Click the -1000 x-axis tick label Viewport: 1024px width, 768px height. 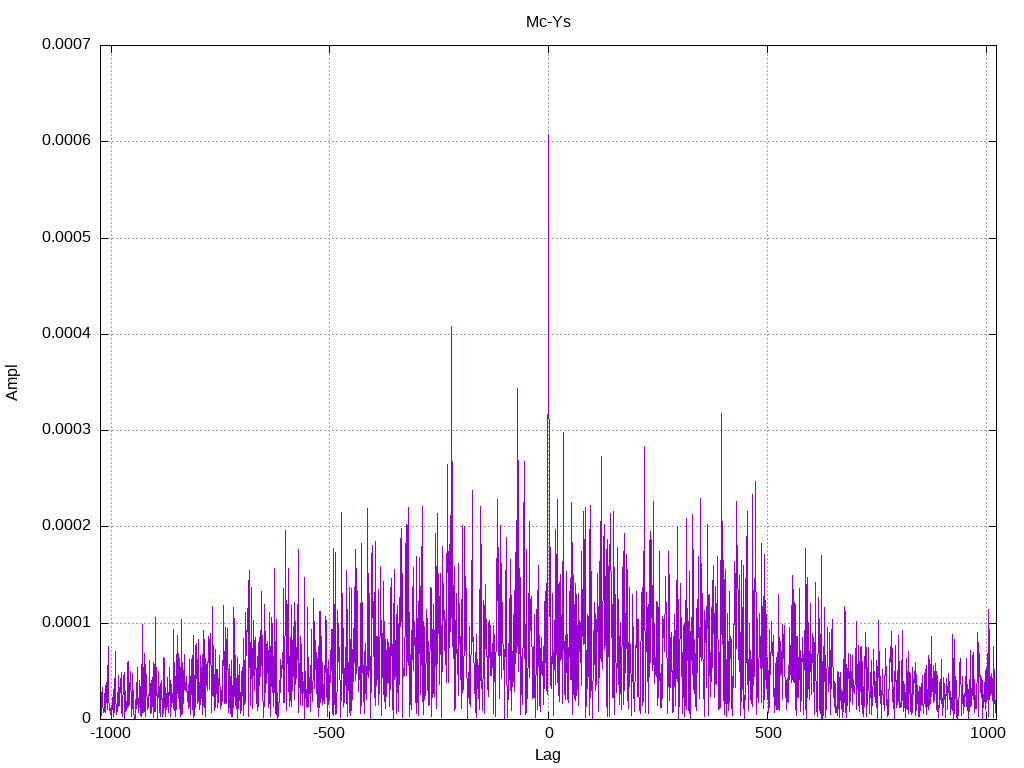click(110, 733)
